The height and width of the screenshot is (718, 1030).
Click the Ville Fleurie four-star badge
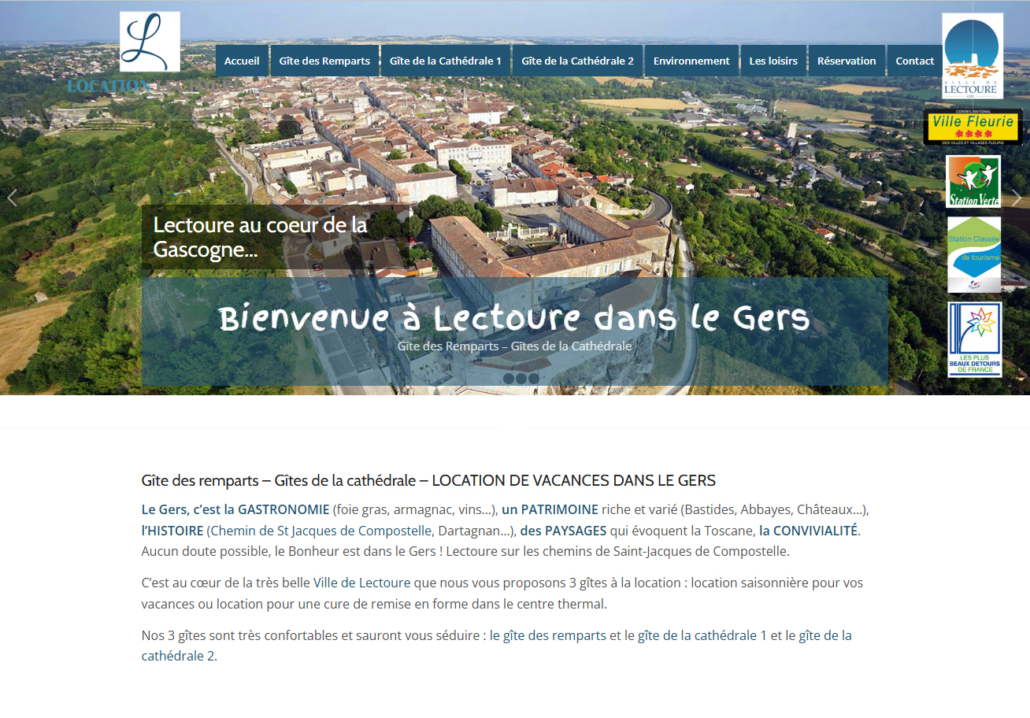[972, 127]
